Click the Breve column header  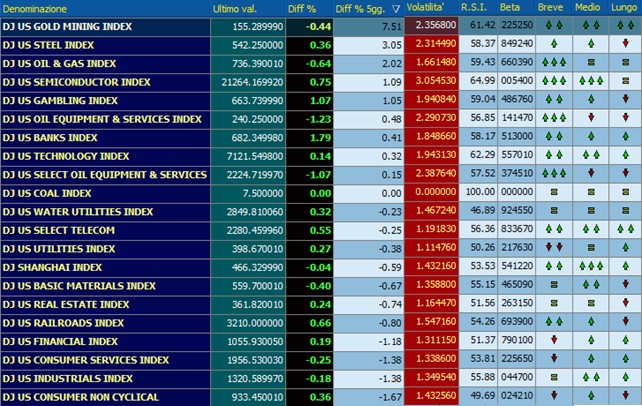pyautogui.click(x=550, y=7)
